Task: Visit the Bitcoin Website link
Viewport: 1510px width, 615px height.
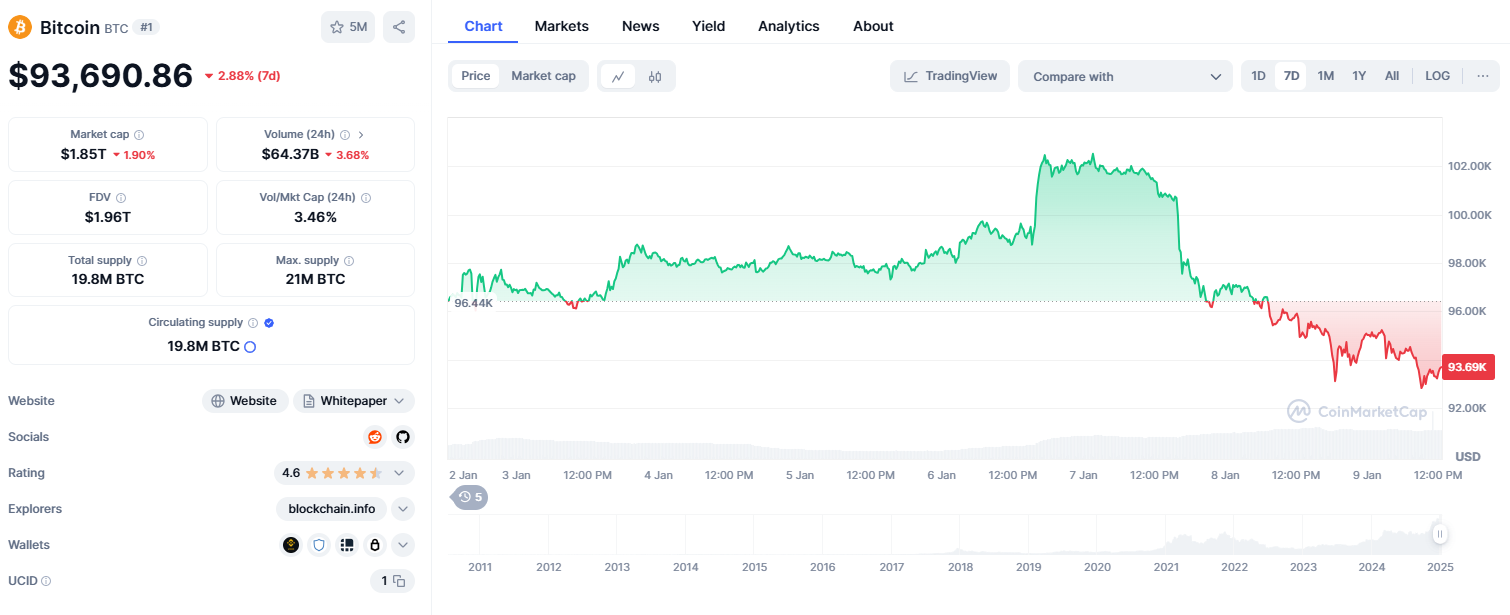Action: (x=245, y=401)
